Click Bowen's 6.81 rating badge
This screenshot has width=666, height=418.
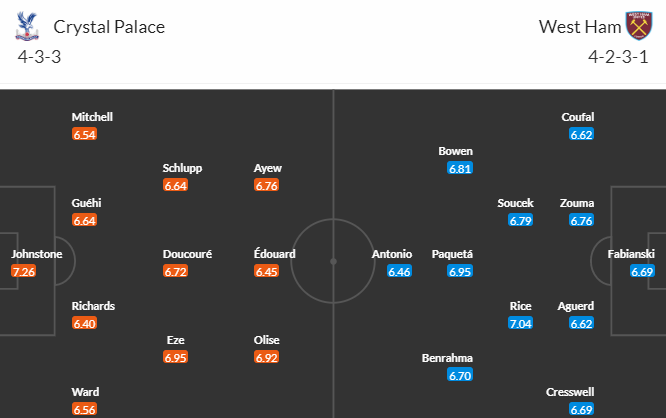click(x=460, y=168)
